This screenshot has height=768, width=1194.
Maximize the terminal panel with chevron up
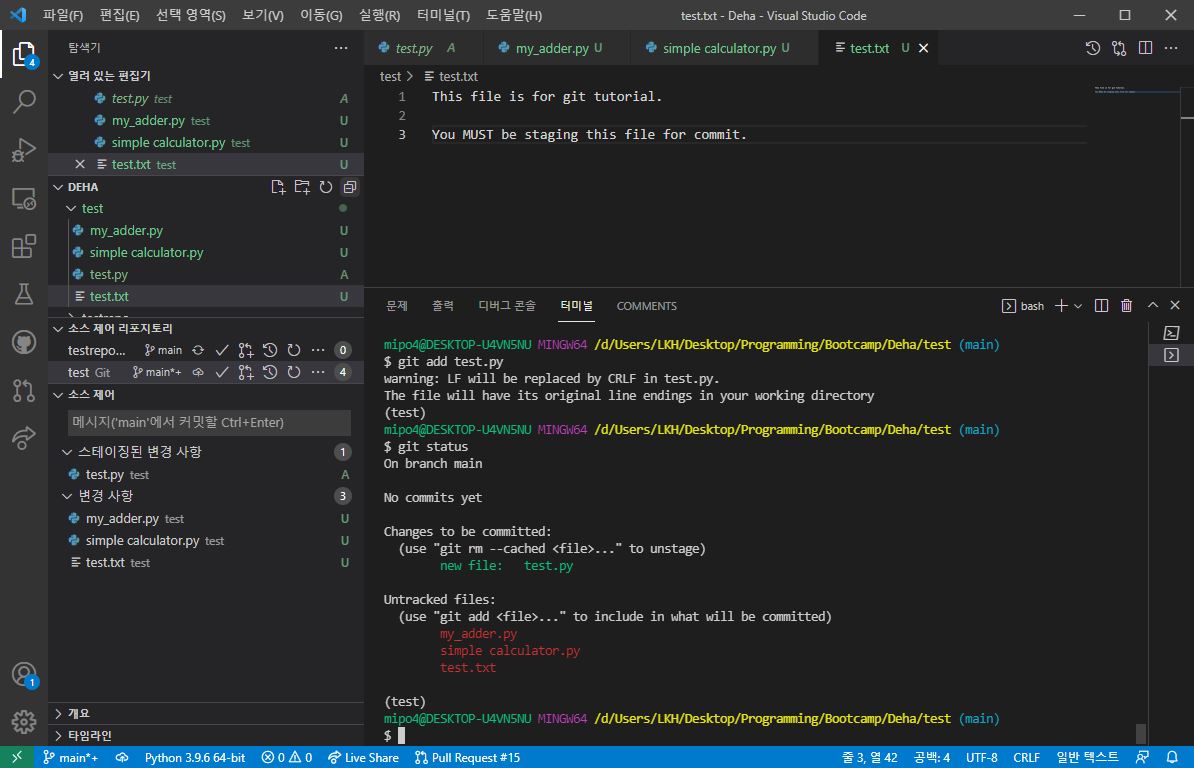1153,305
